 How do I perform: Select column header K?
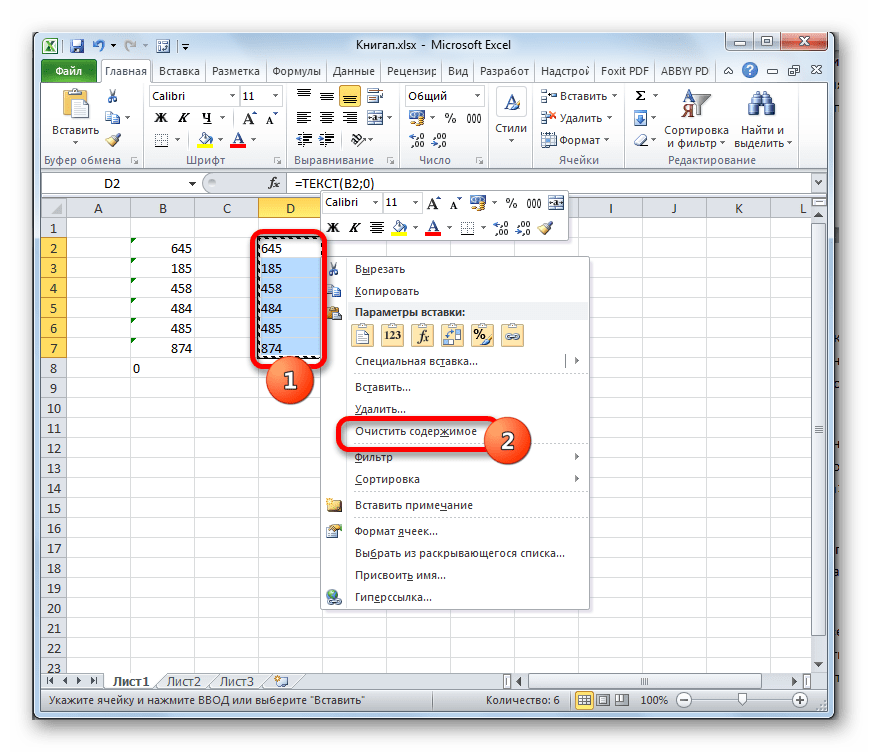(x=738, y=209)
